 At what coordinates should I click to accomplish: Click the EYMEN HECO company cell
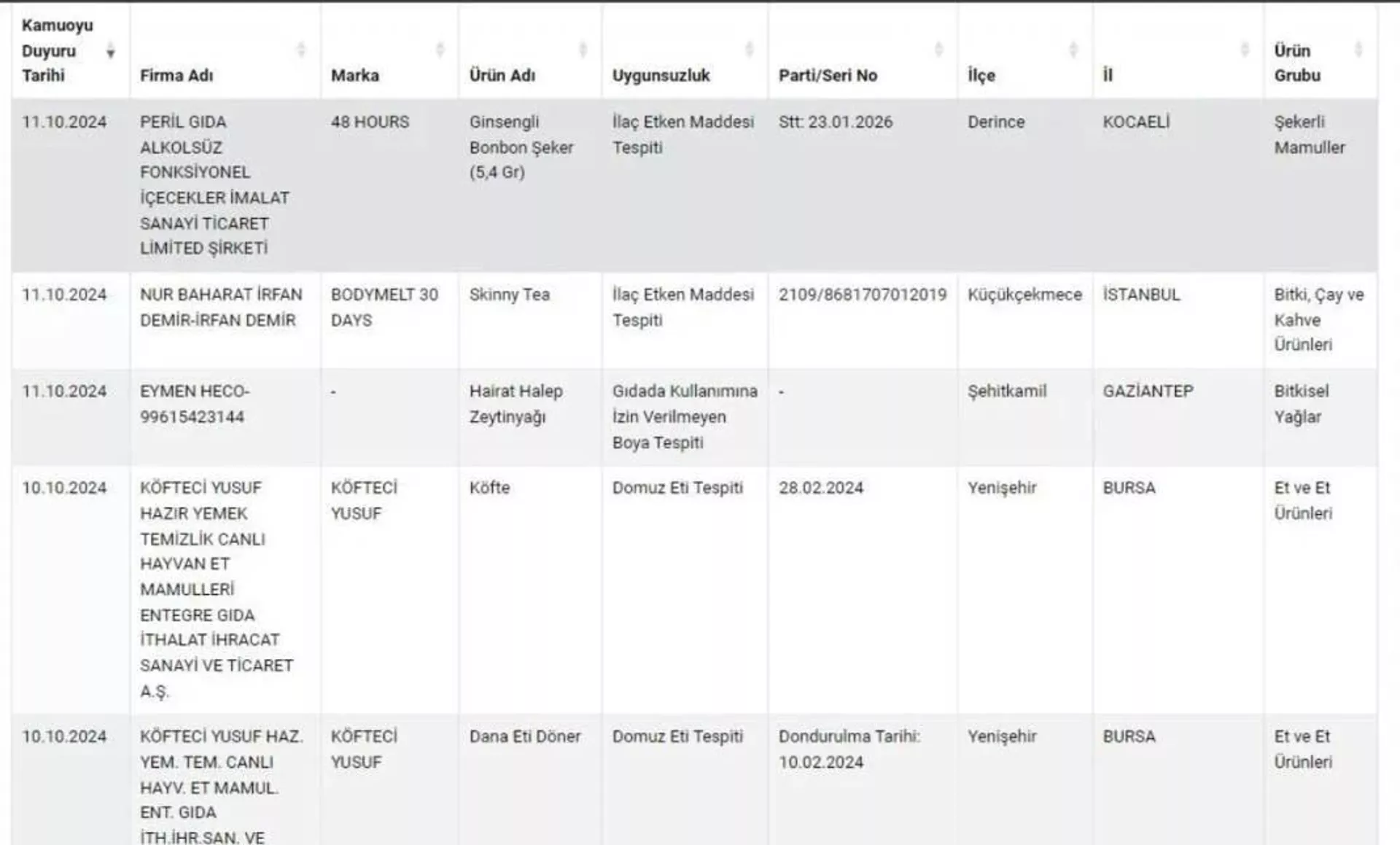pyautogui.click(x=195, y=404)
